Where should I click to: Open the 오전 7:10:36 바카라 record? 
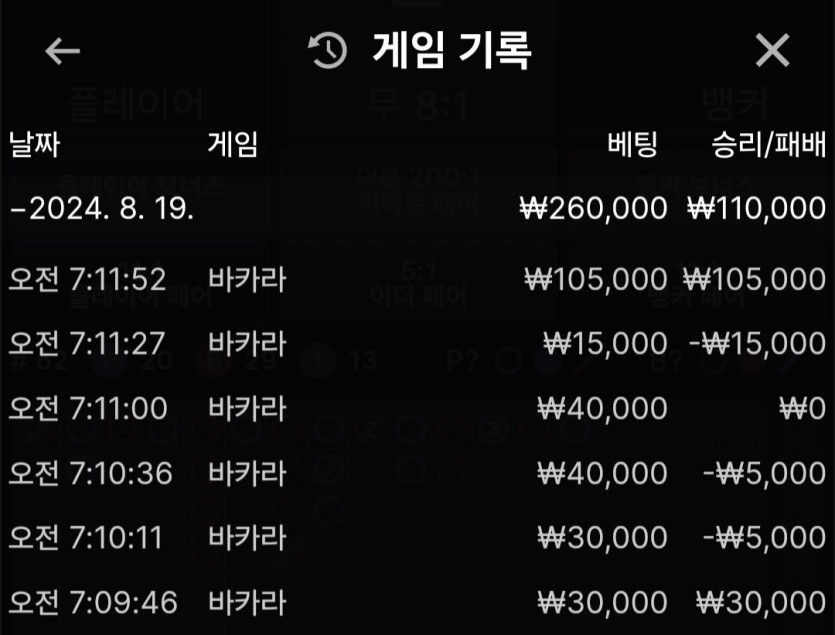coord(418,473)
